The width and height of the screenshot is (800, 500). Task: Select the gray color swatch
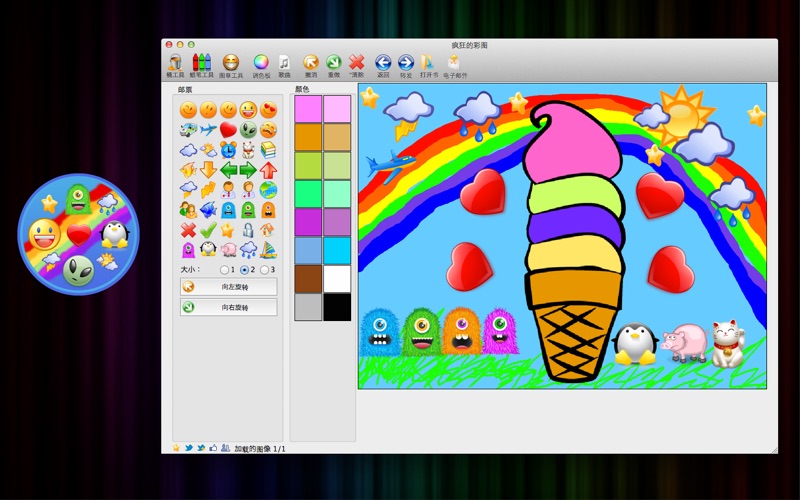tap(308, 307)
